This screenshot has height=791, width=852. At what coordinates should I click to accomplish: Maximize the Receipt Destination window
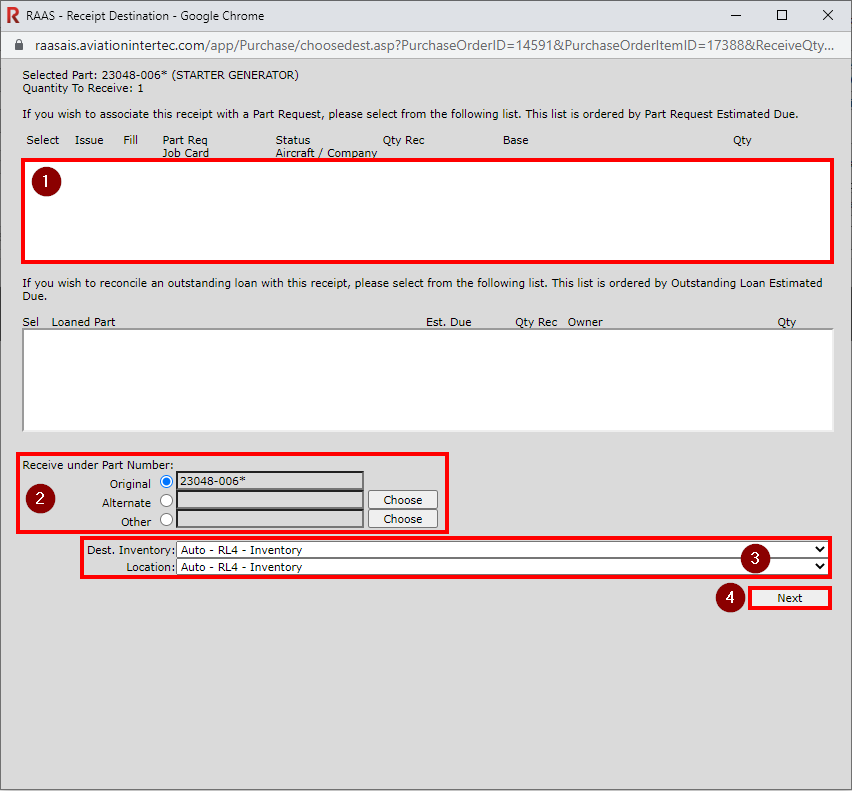point(782,16)
